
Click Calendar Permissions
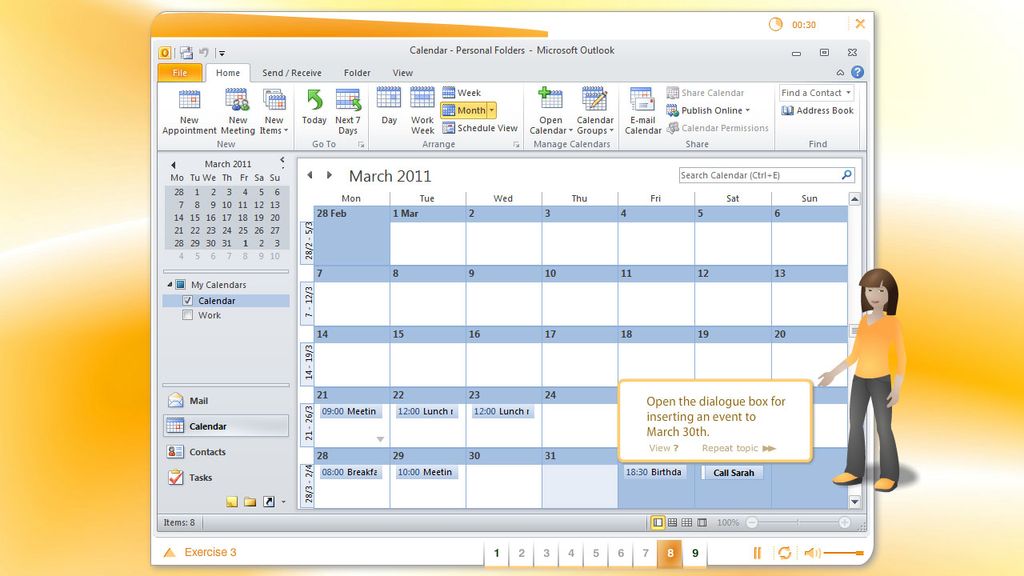(x=717, y=128)
